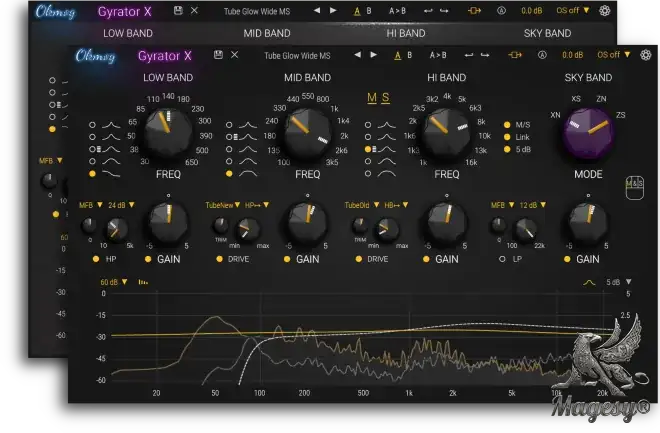Click the Tube Glow Wide MS preset name in the front window
This screenshot has width=660, height=433.
coord(297,56)
